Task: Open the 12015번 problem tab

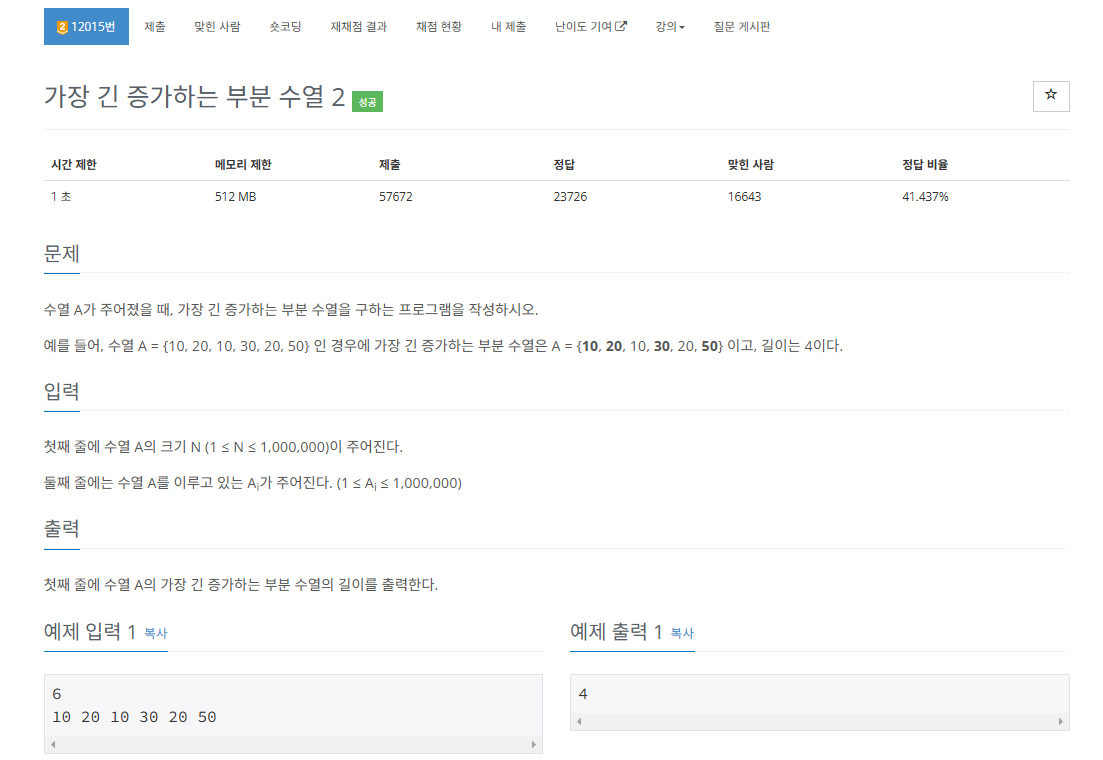Action: 86,27
